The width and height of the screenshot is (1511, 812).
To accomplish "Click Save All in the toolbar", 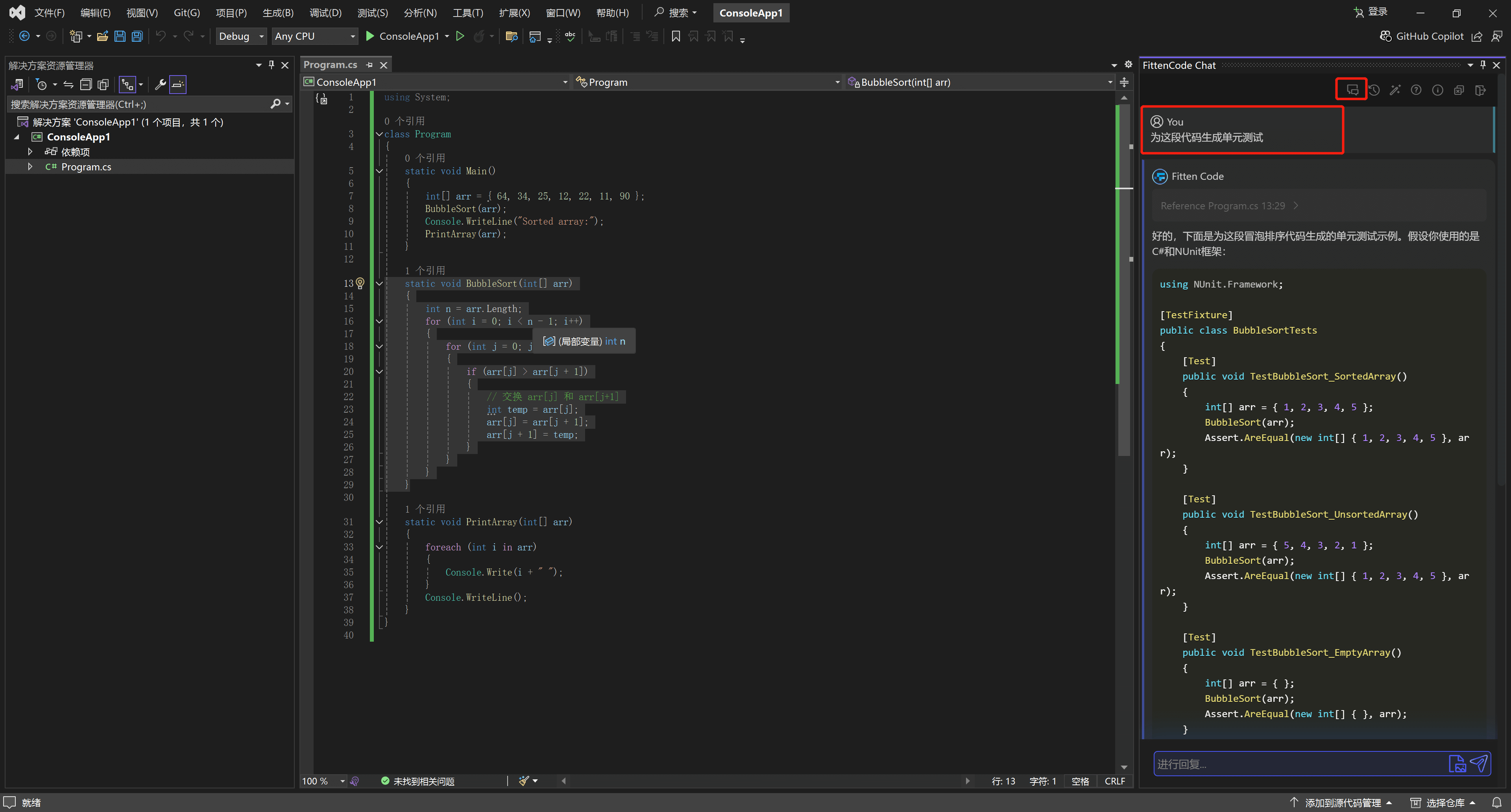I will (x=137, y=36).
